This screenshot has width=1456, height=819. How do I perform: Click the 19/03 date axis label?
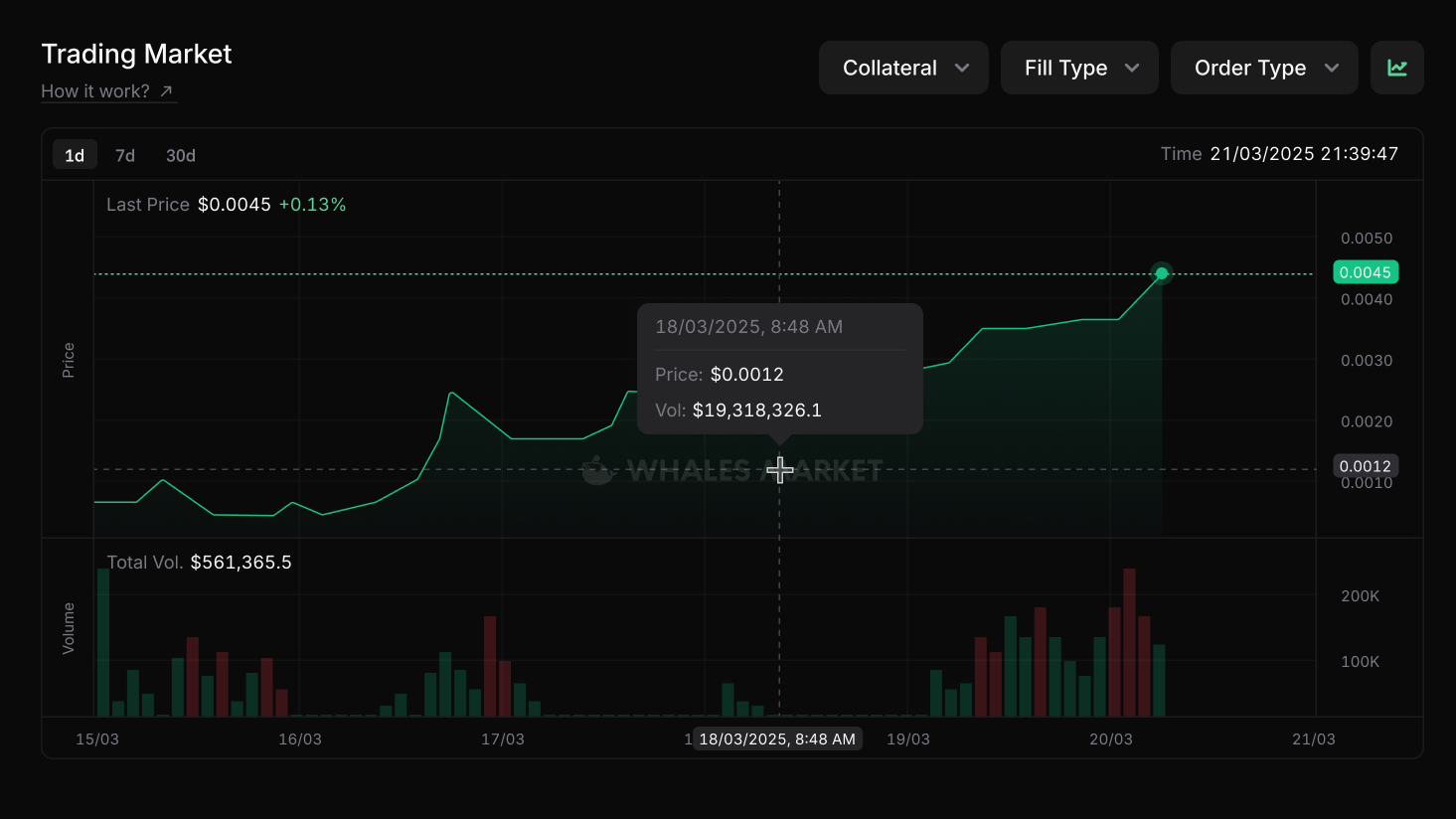908,739
